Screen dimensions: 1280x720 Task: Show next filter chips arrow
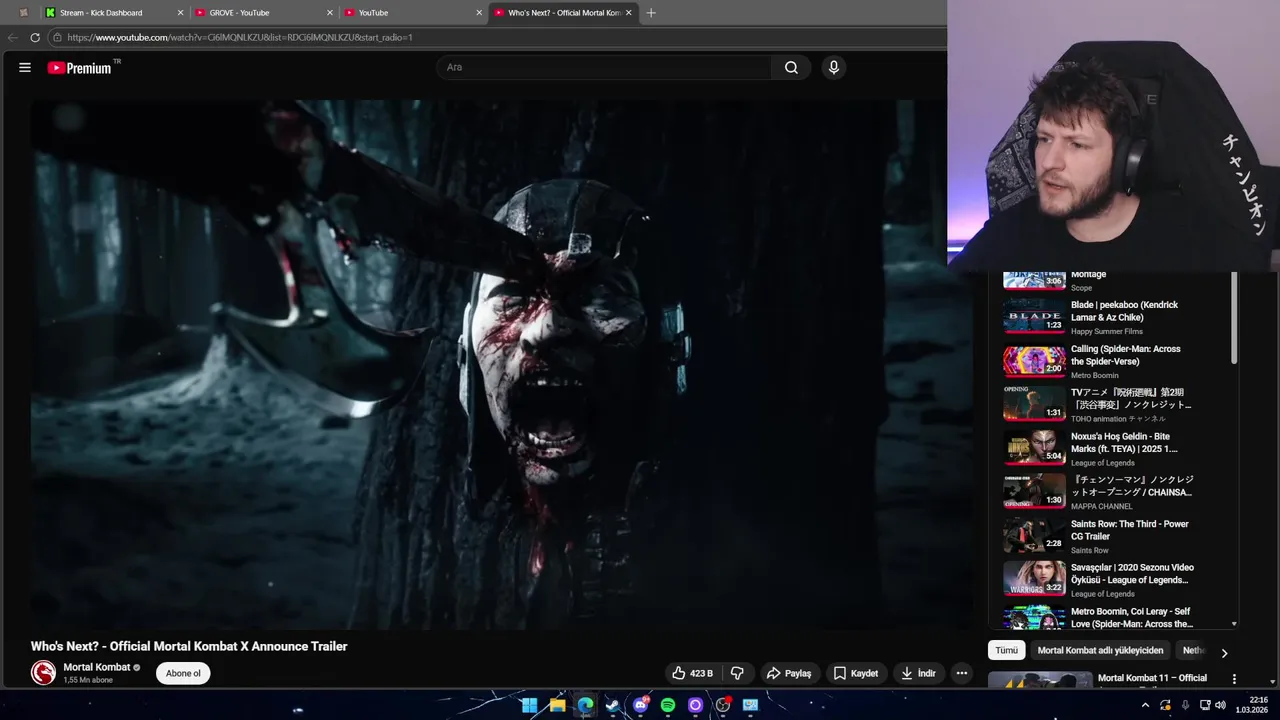pos(1224,653)
